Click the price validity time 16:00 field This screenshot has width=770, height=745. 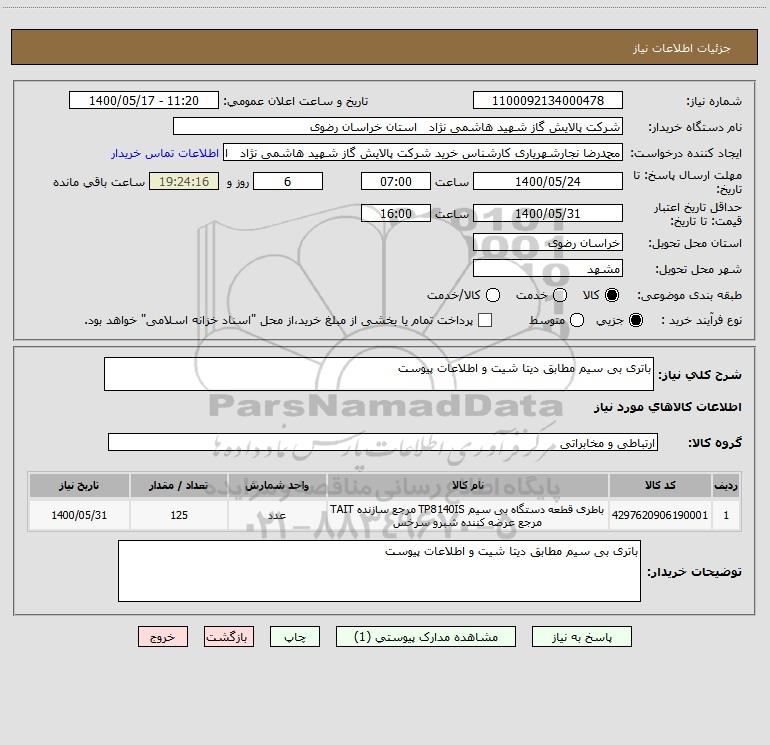[x=396, y=213]
